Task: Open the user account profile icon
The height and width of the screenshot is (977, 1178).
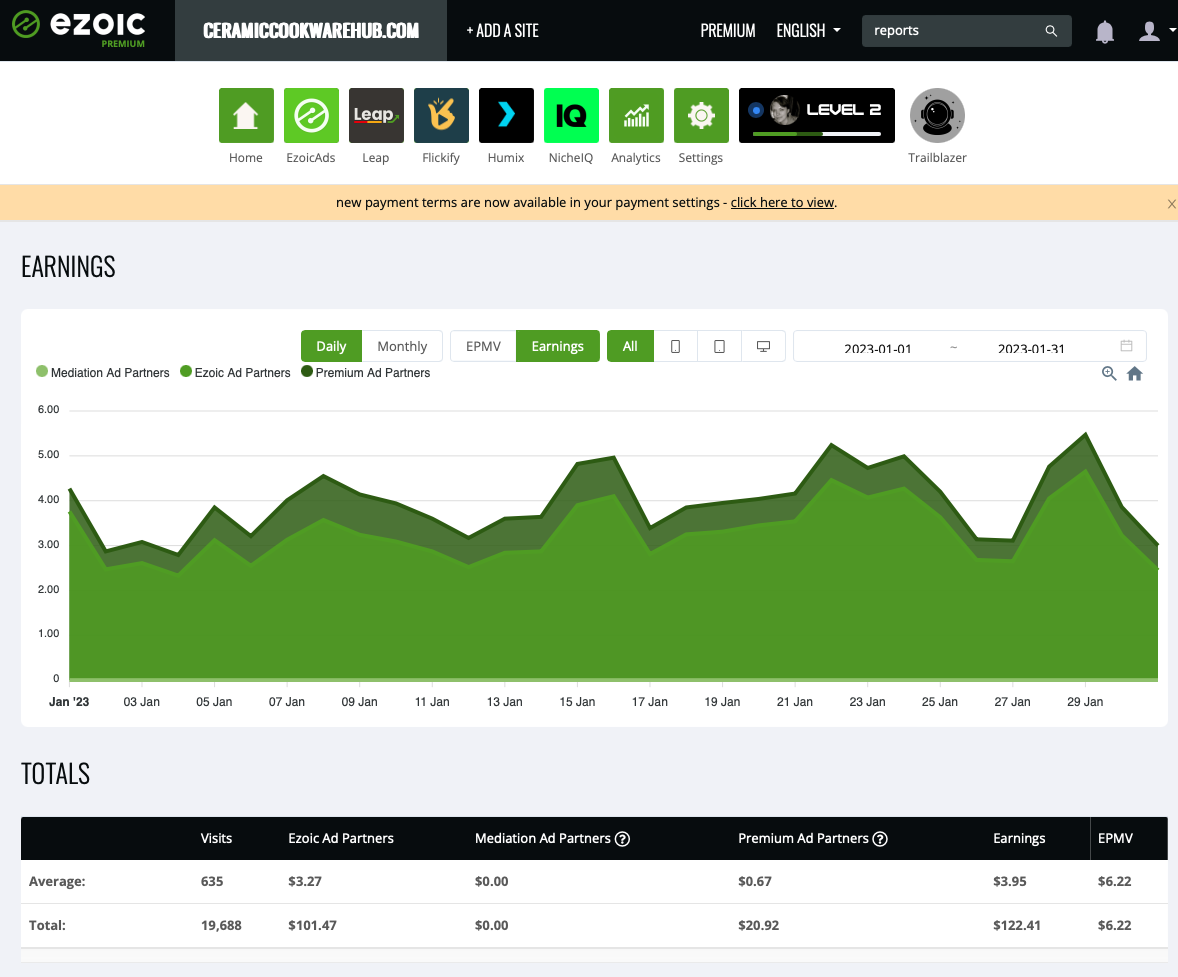Action: coord(1149,31)
